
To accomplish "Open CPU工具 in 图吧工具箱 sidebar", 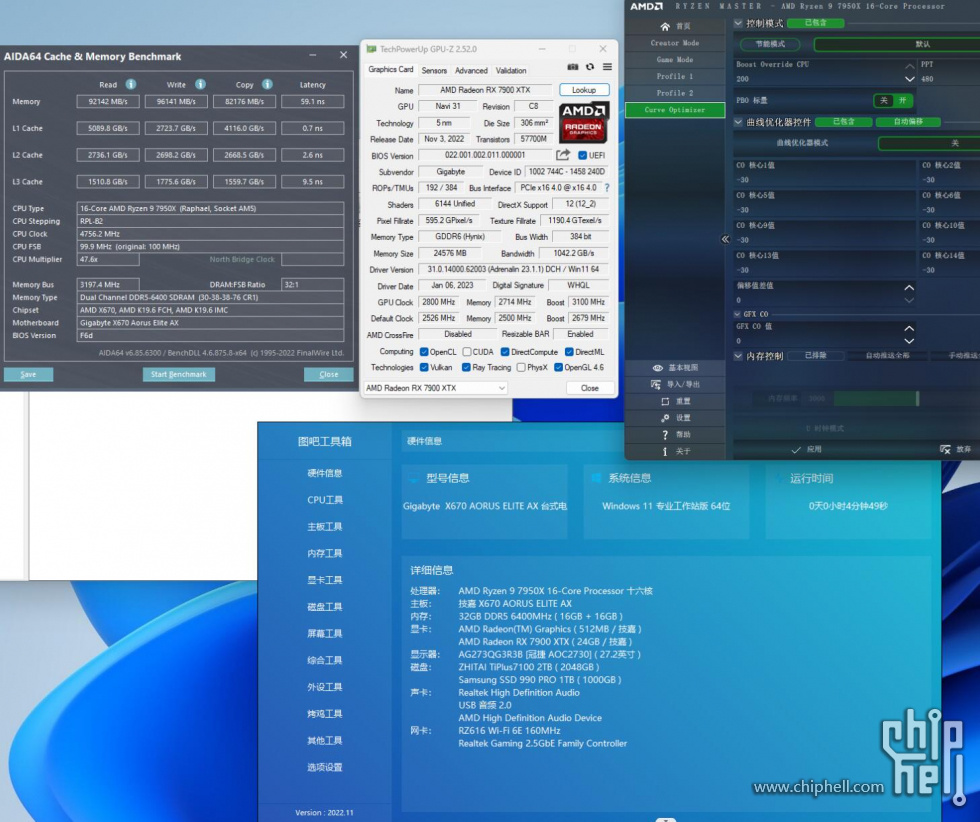I will (325, 500).
